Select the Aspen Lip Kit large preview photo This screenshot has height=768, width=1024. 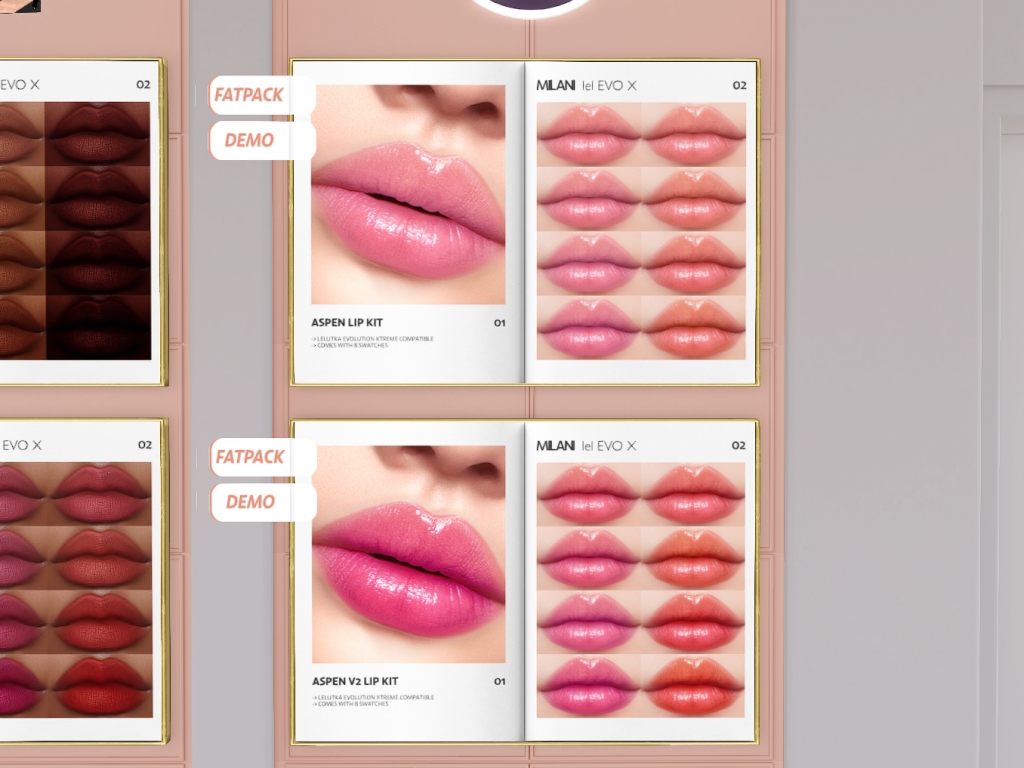point(408,194)
